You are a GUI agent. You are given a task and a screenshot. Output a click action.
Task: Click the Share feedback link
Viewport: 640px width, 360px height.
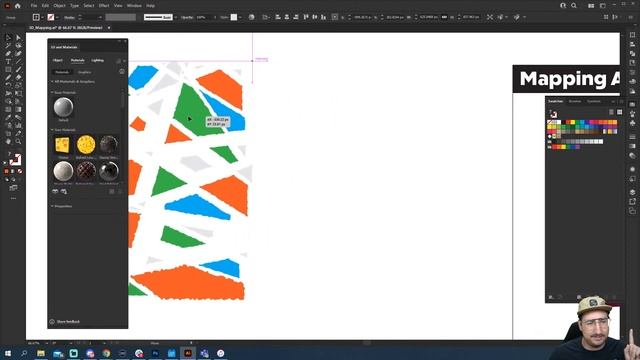pyautogui.click(x=68, y=322)
